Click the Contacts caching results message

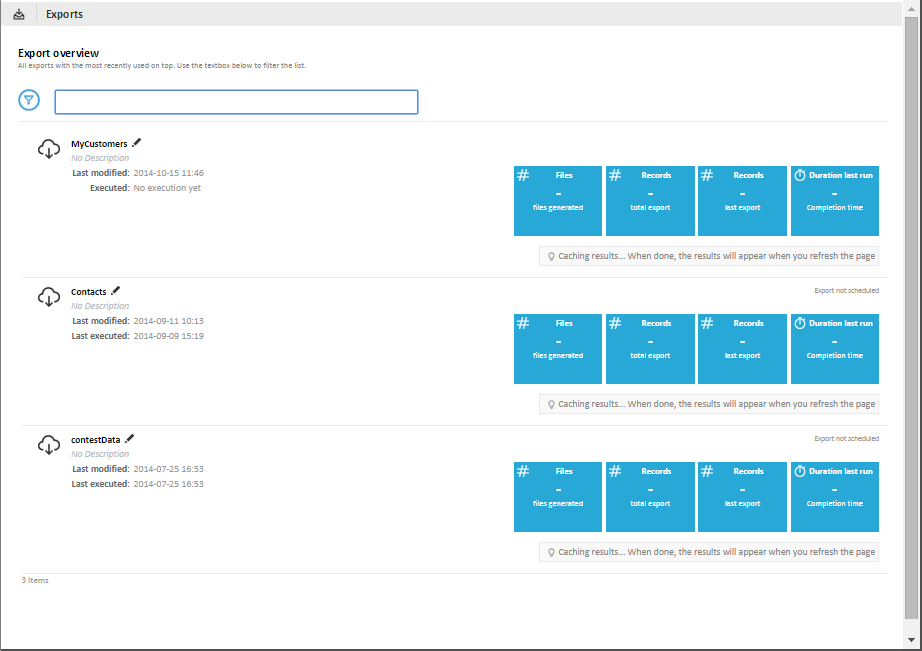tap(709, 404)
